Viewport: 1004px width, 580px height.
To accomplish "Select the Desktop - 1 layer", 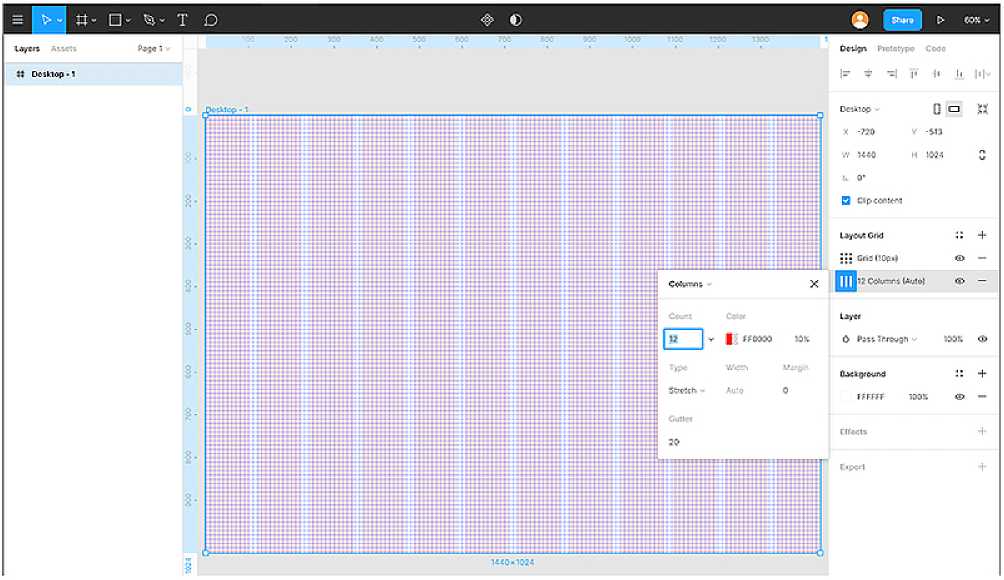I will (93, 74).
